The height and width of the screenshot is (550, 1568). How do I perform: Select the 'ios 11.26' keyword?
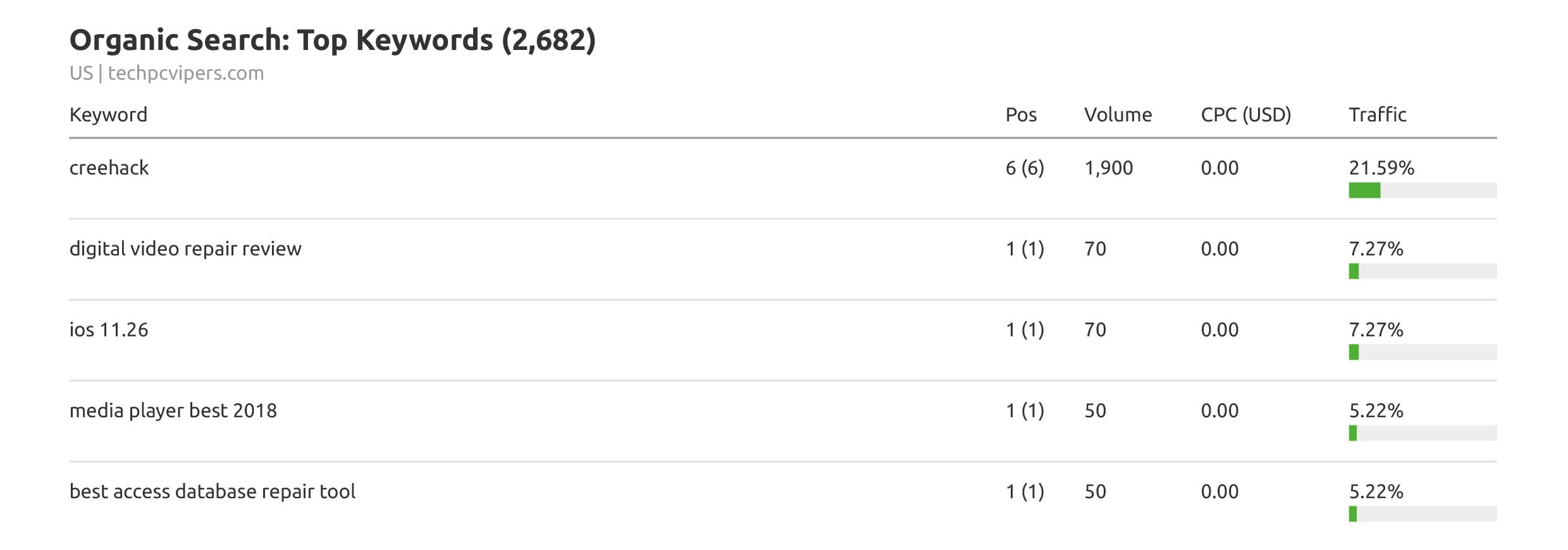click(x=109, y=330)
